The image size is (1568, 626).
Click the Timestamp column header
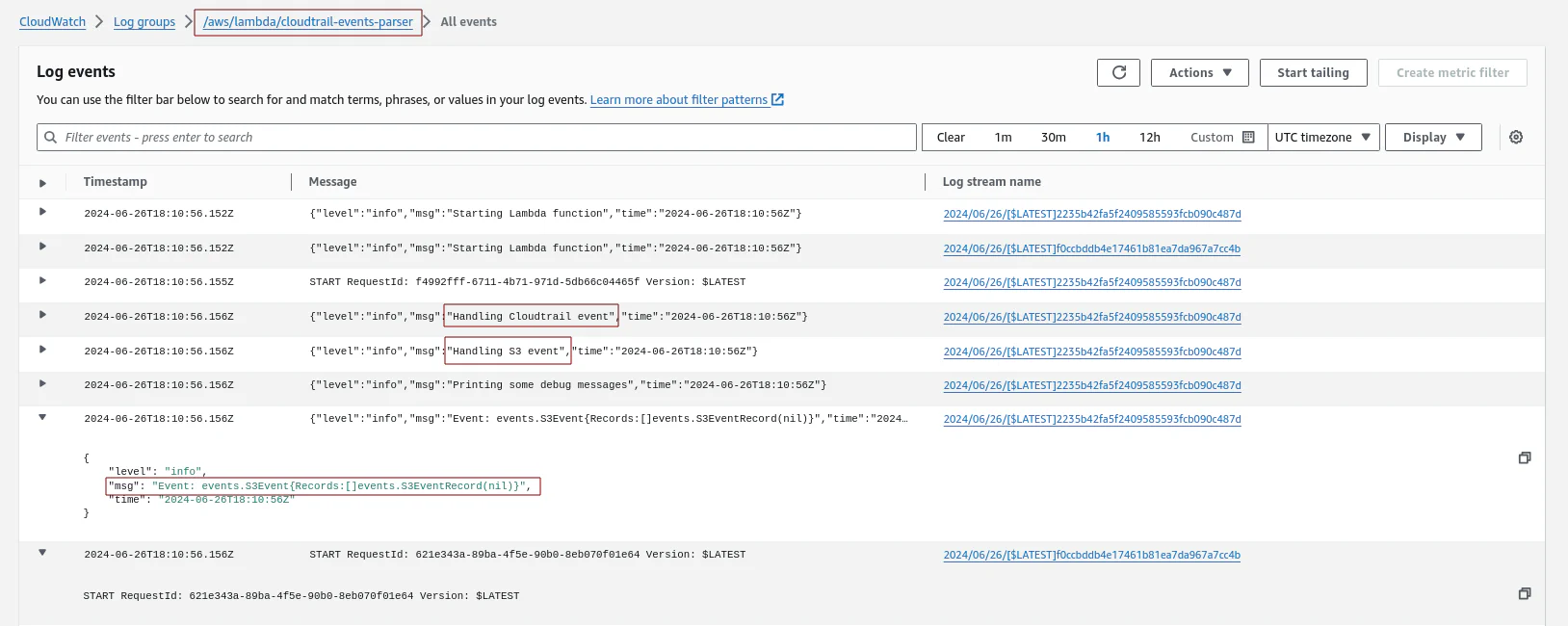tap(116, 182)
